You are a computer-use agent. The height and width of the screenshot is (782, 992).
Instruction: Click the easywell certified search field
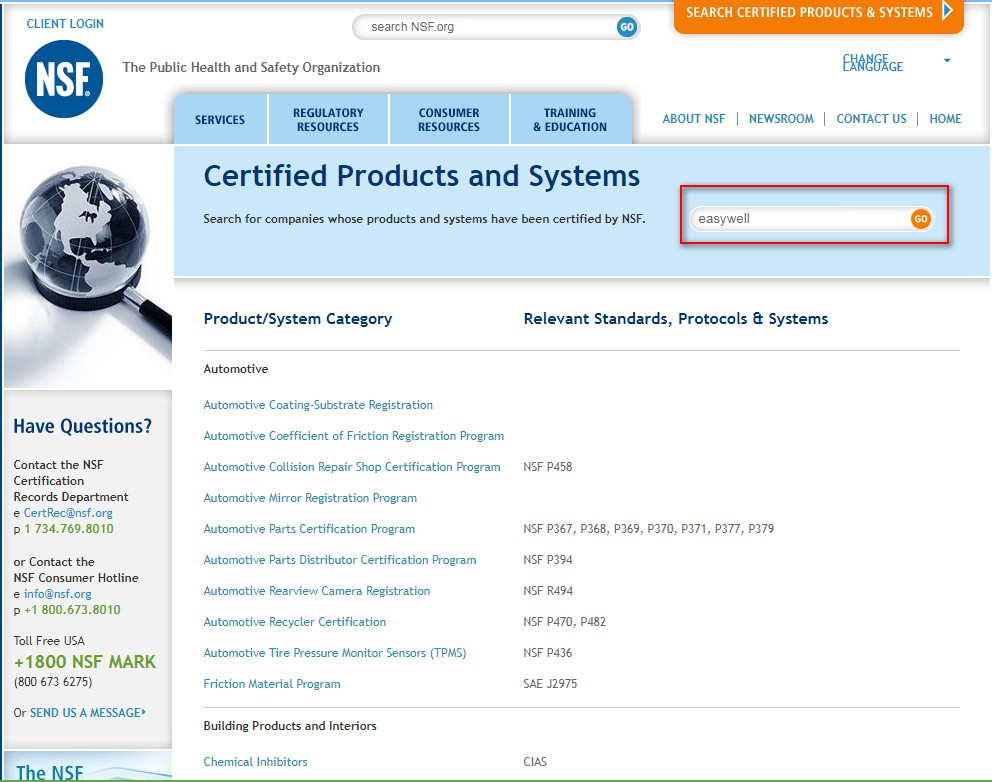pos(800,219)
